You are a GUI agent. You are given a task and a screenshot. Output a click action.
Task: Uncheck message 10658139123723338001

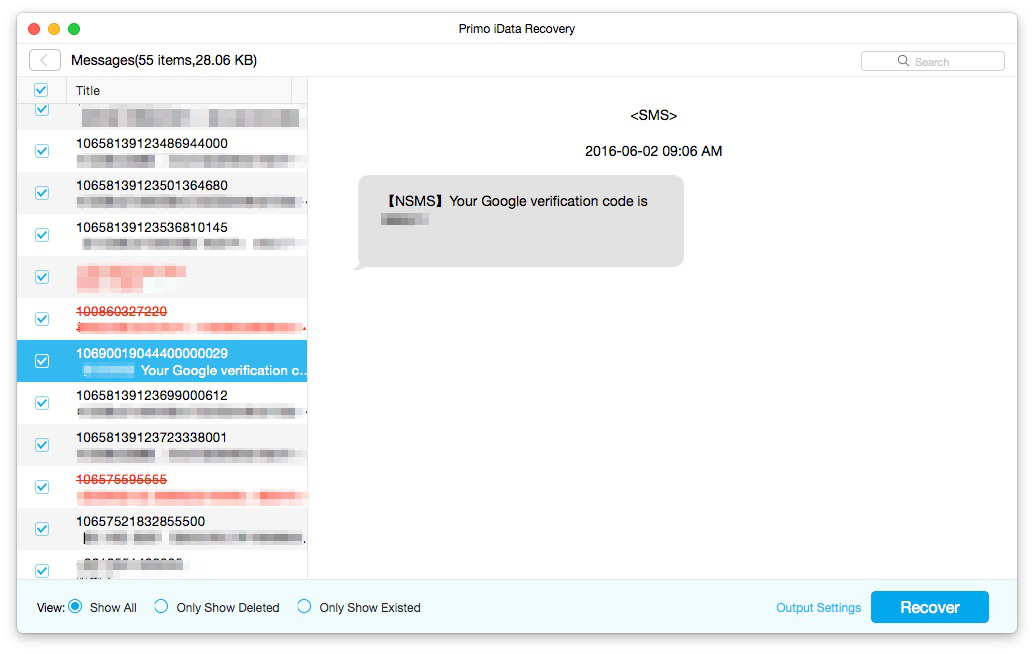(x=42, y=445)
